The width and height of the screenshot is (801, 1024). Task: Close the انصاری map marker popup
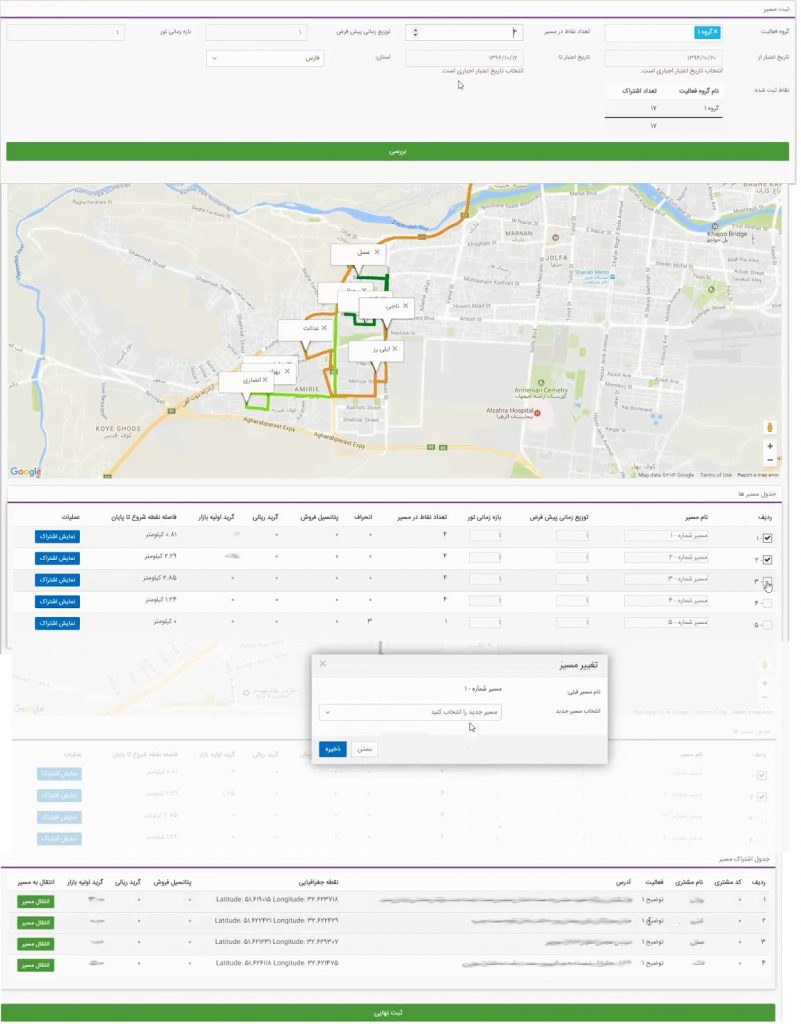tap(265, 379)
